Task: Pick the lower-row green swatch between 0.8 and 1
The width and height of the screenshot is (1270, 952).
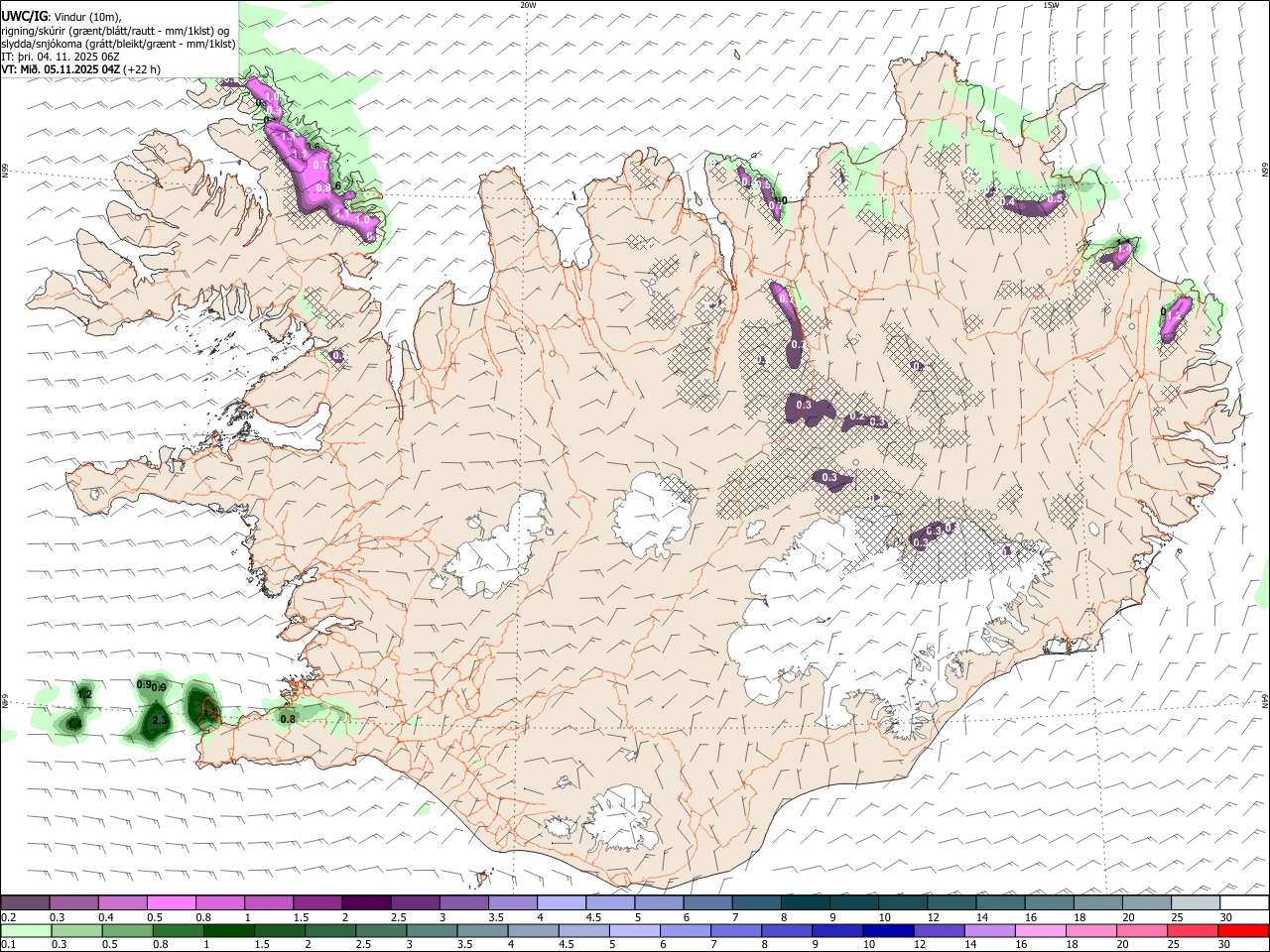Action: (180, 931)
